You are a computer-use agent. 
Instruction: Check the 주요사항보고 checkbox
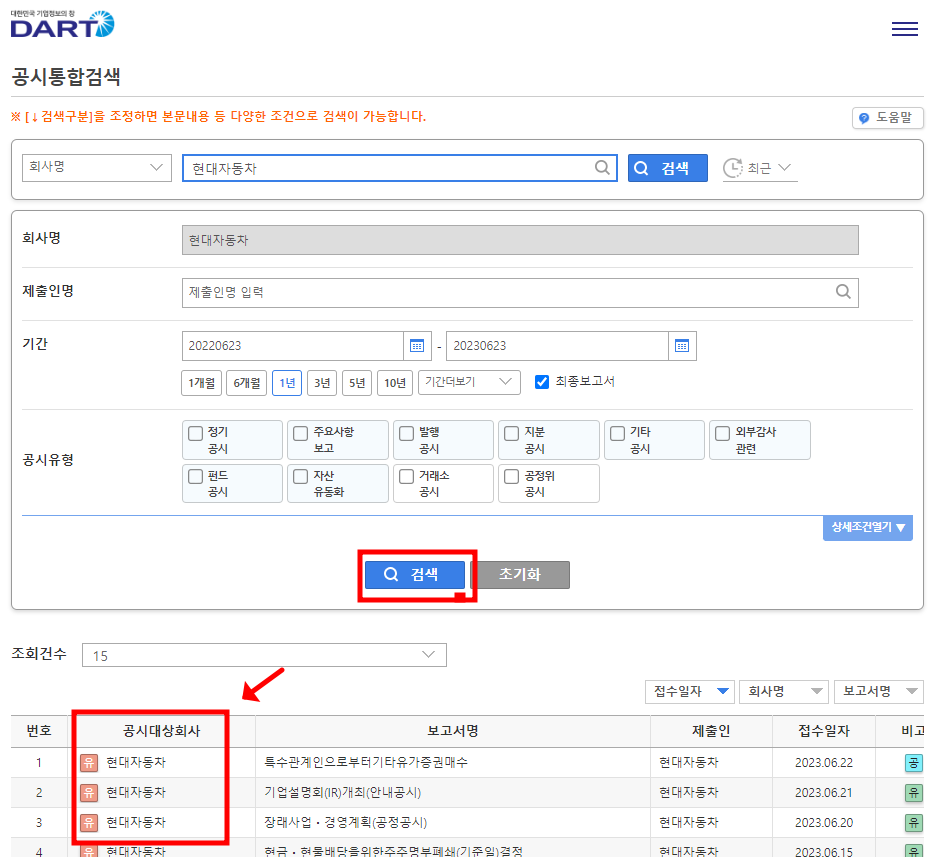(x=301, y=433)
